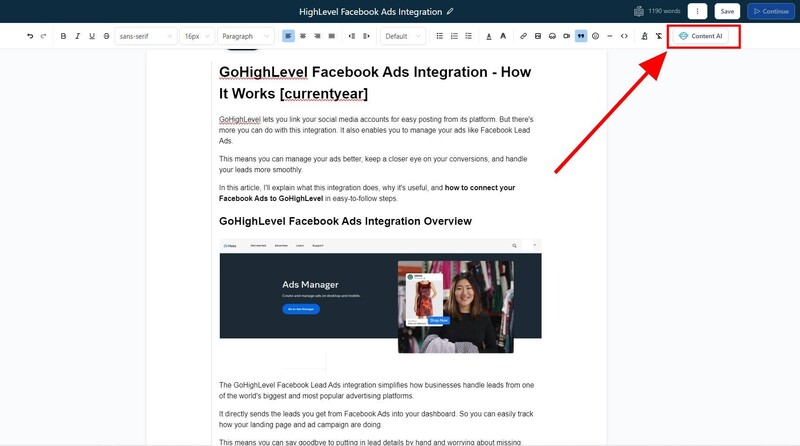The height and width of the screenshot is (446, 800).
Task: Place cursor in the main article heading
Action: 375,83
